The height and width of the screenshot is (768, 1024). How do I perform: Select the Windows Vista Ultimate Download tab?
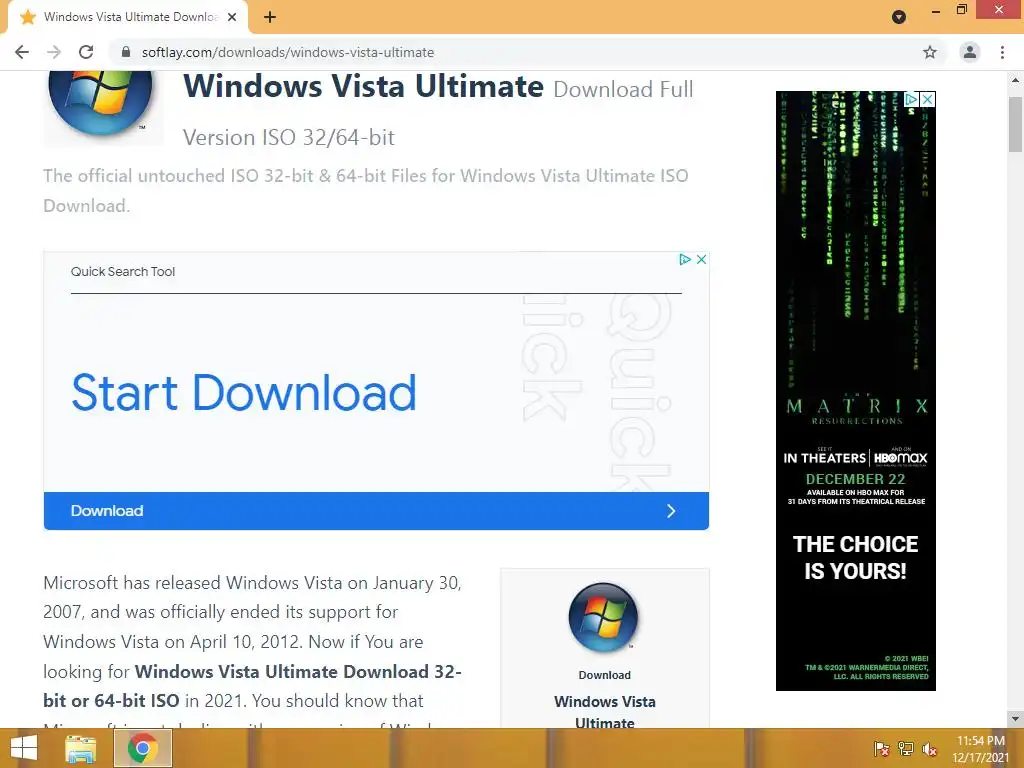[128, 17]
